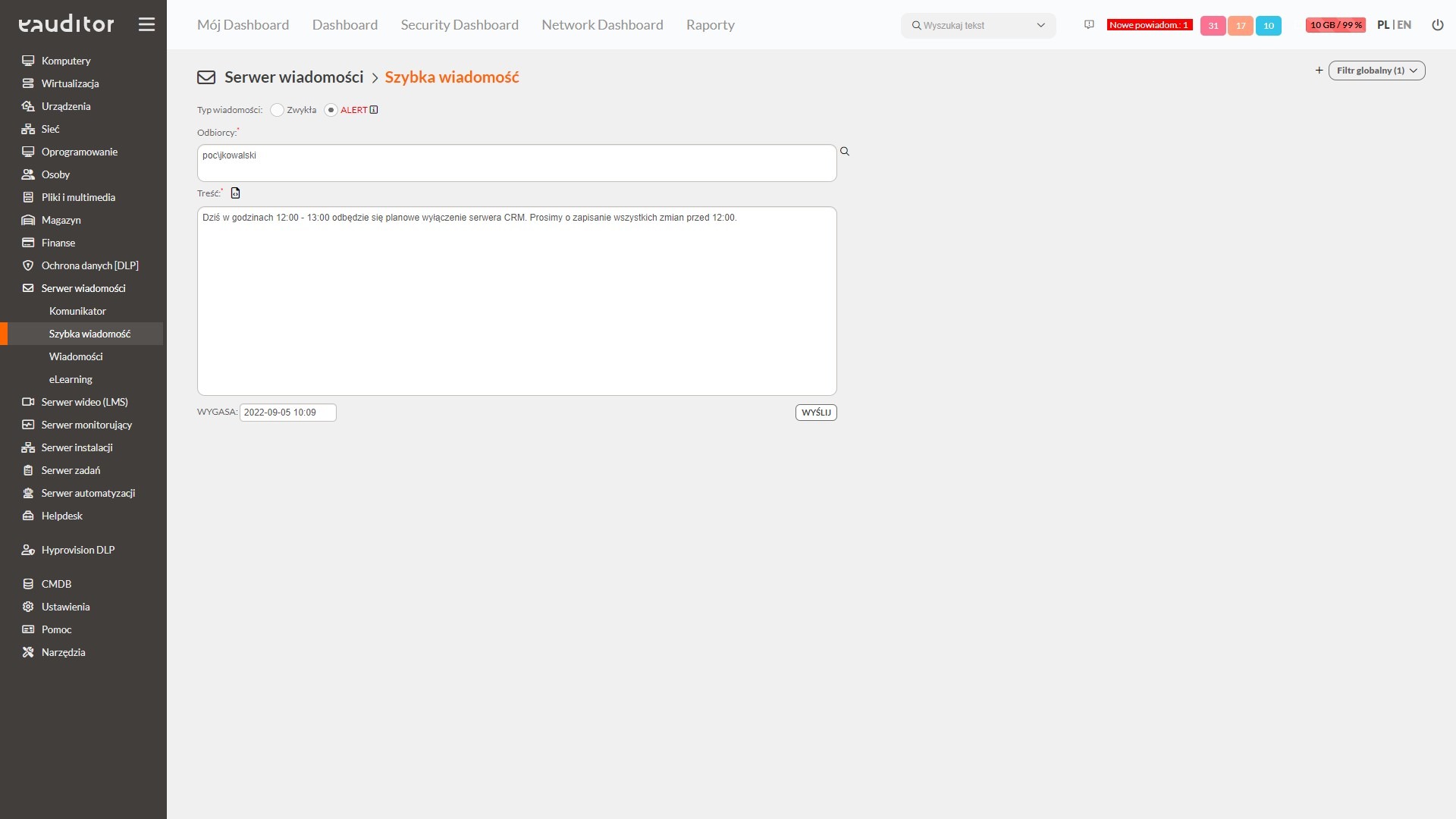Open Szybka wiadomość submenu item
Viewport: 1456px width, 819px height.
click(x=89, y=334)
